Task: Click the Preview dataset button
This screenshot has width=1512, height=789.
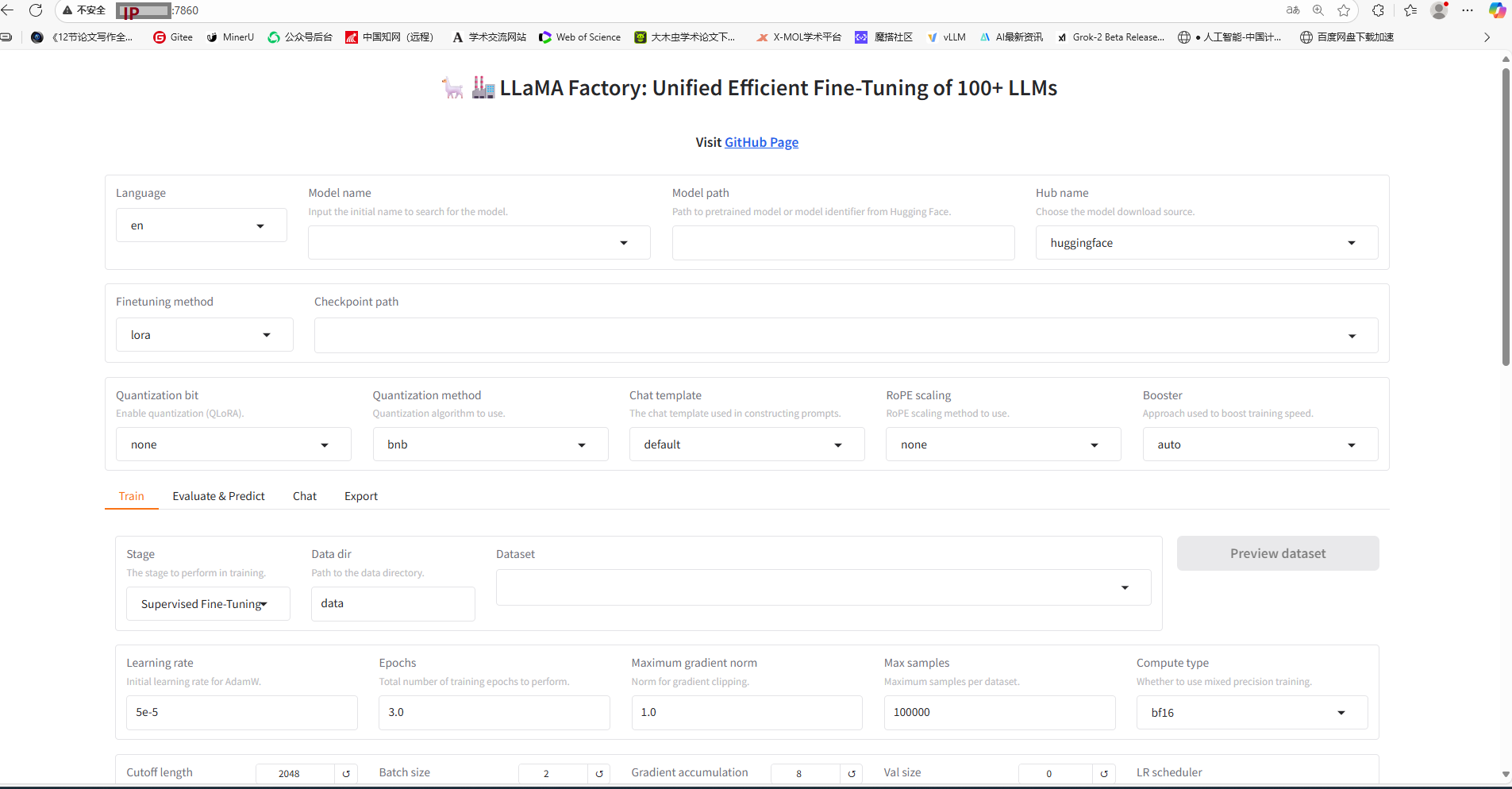Action: pos(1278,553)
